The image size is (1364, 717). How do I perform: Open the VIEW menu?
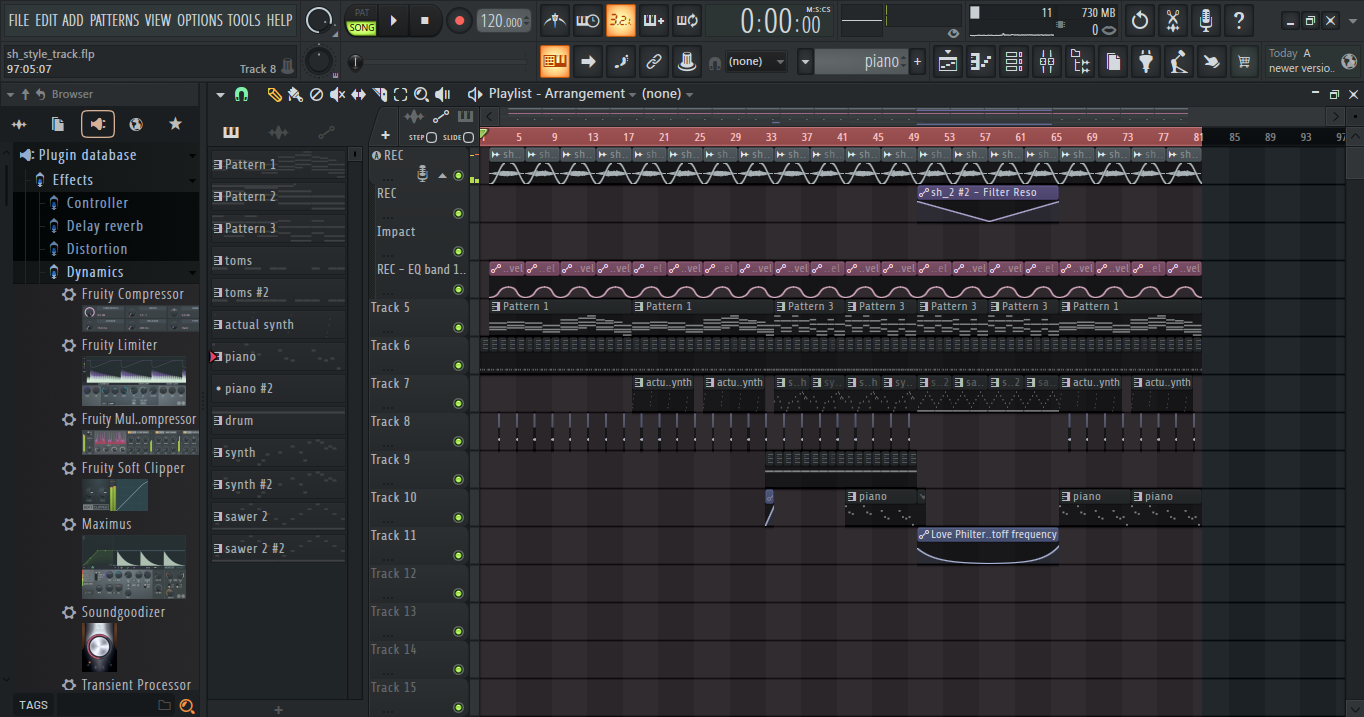158,20
